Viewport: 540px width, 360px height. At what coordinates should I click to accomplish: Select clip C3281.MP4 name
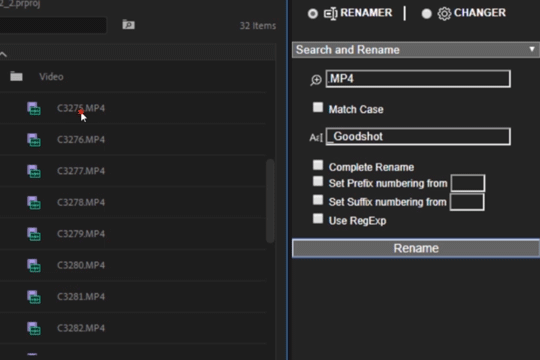(x=81, y=297)
